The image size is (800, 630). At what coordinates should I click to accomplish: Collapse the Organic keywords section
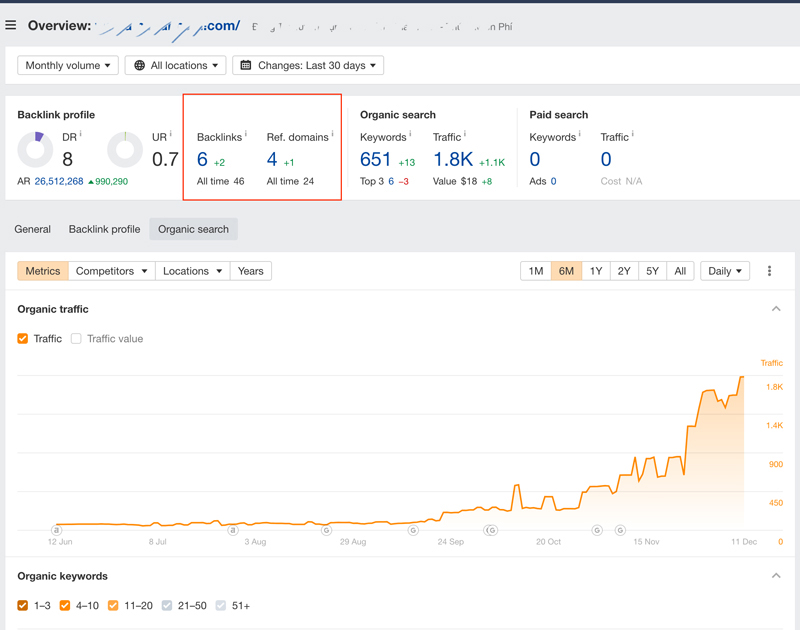pyautogui.click(x=776, y=575)
